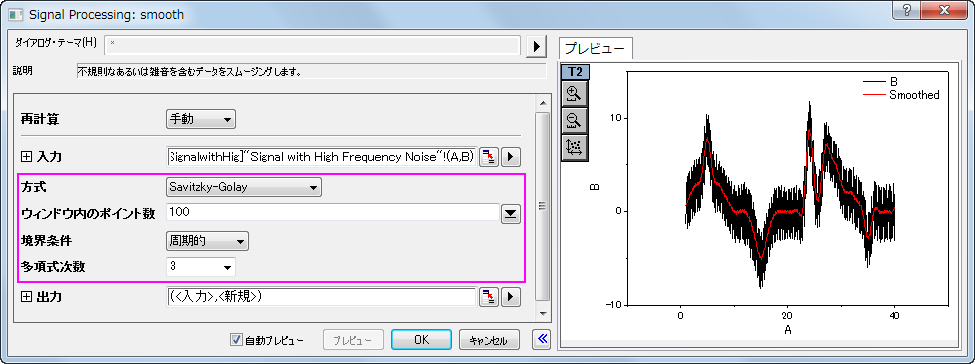Click the キャンセル button
This screenshot has width=975, height=364.
489,340
